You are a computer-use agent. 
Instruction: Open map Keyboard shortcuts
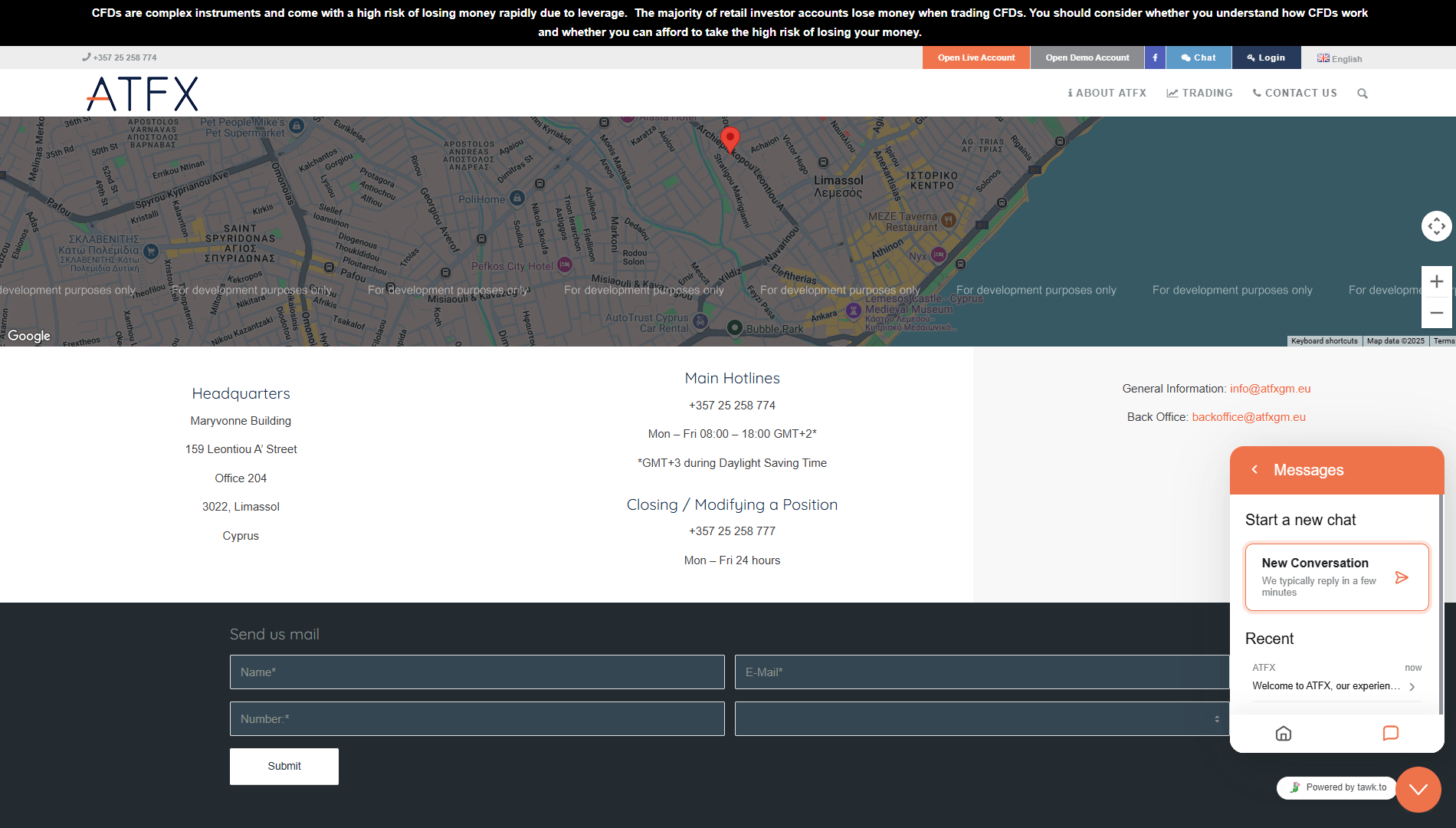coord(1324,341)
